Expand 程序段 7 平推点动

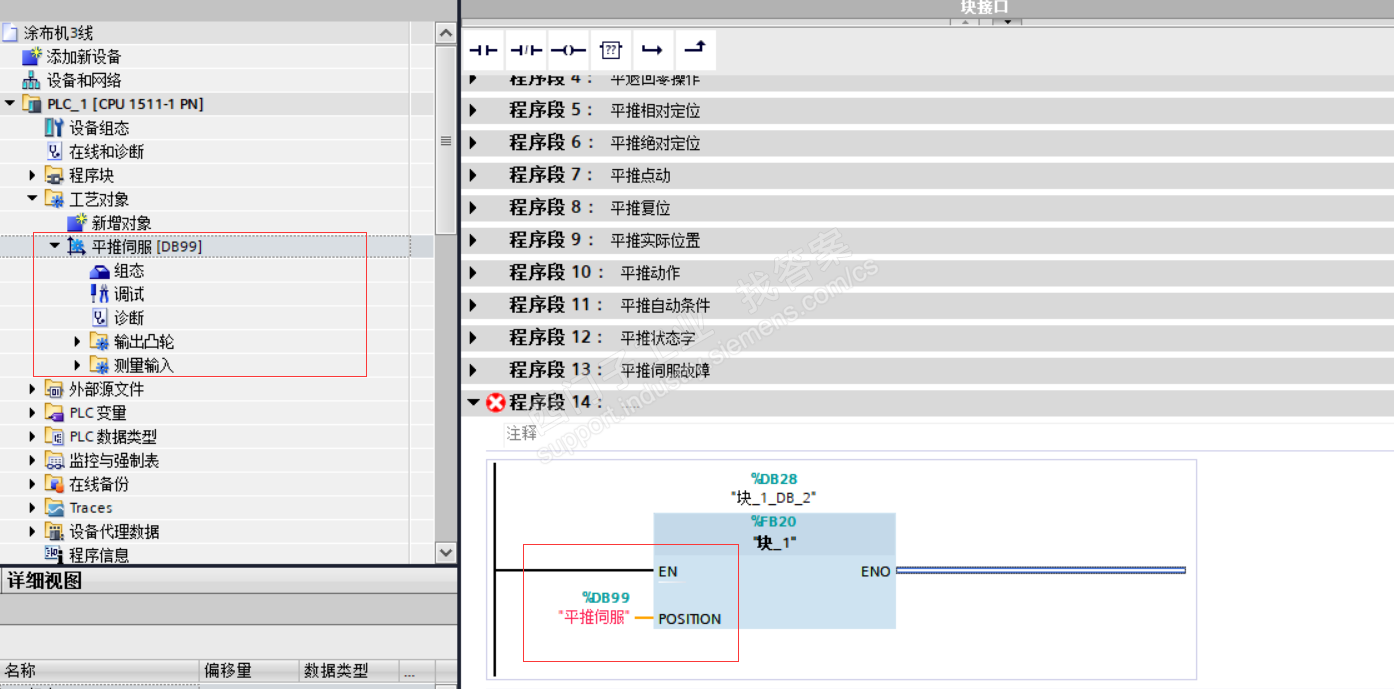tap(474, 176)
